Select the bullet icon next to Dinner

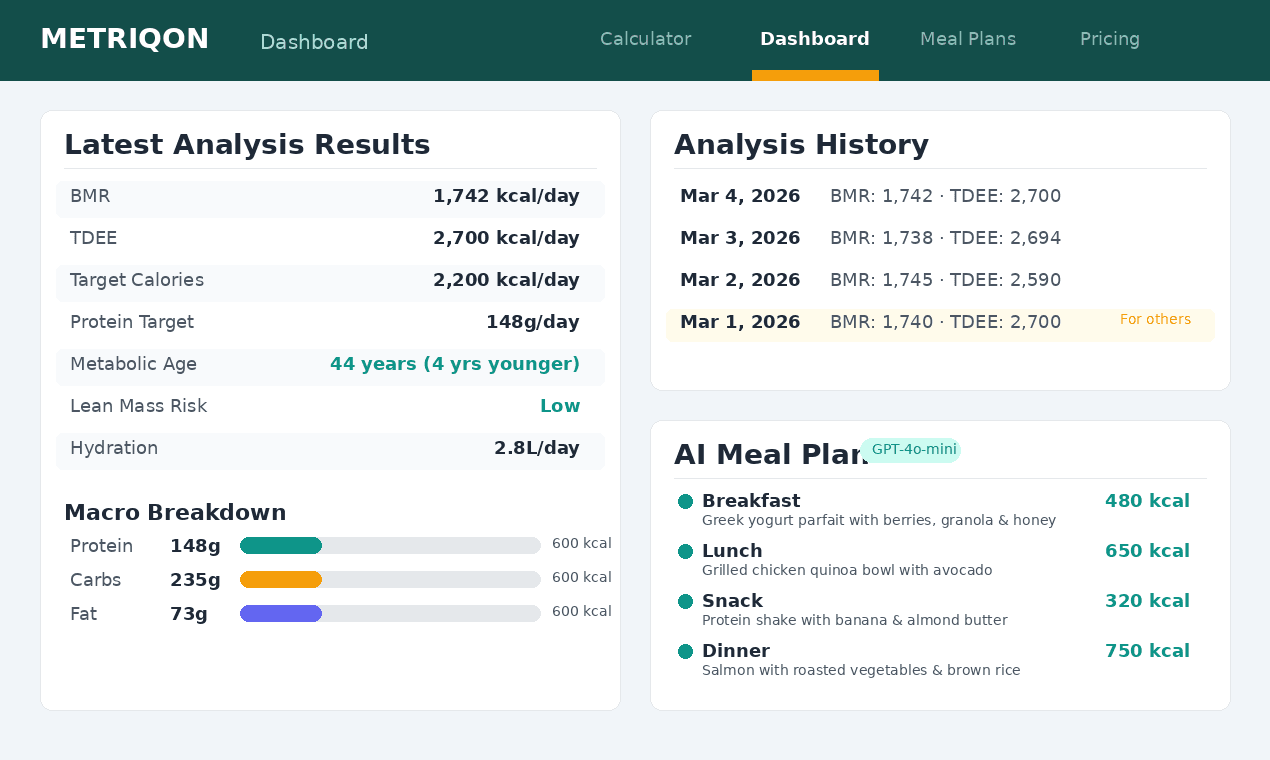tap(685, 650)
